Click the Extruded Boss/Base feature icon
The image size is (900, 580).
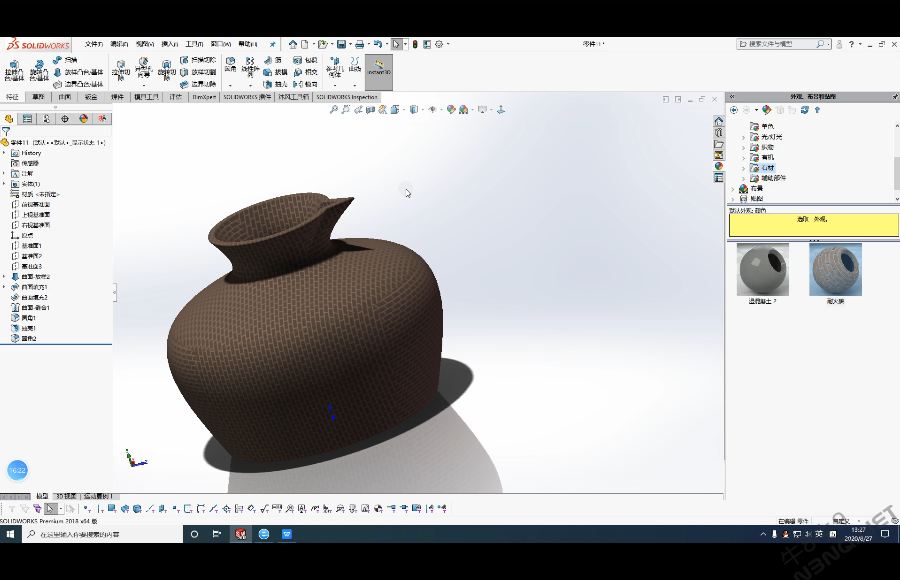pyautogui.click(x=14, y=71)
